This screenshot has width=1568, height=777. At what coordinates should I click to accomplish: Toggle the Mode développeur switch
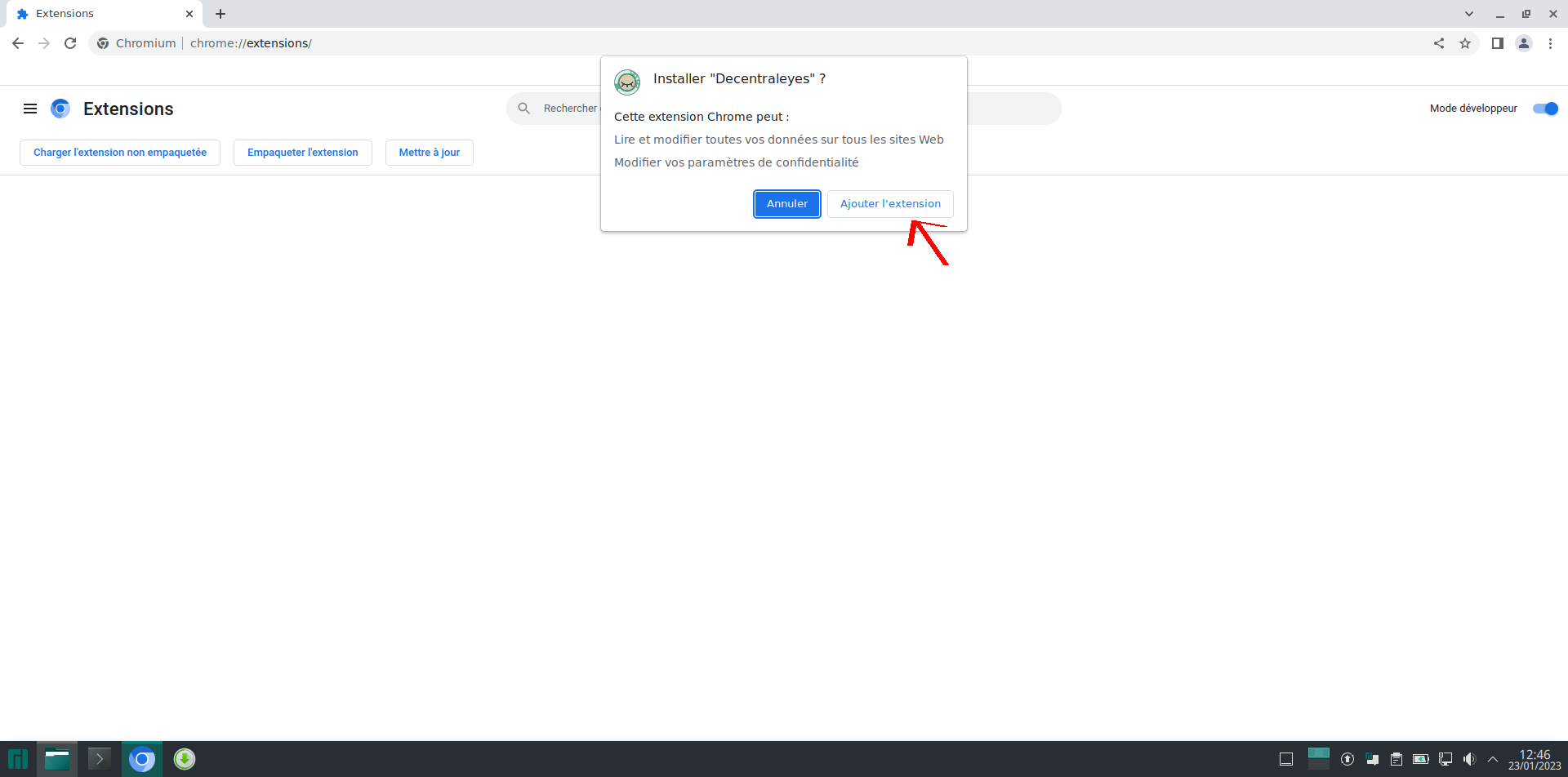1545,109
